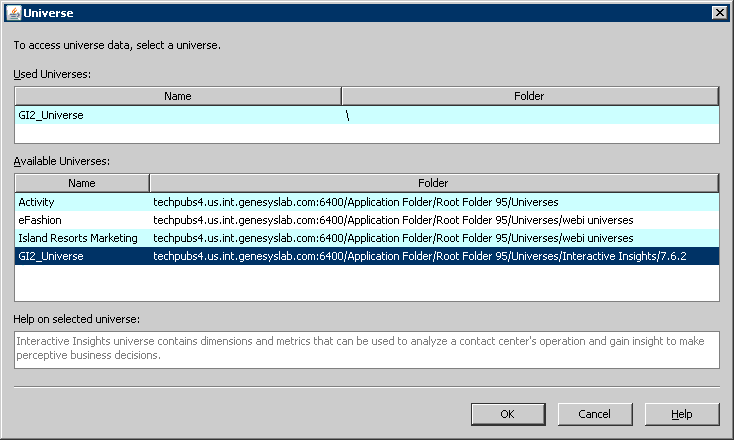The width and height of the screenshot is (734, 440).
Task: Click empty area below Available Universes rows
Action: click(x=366, y=282)
